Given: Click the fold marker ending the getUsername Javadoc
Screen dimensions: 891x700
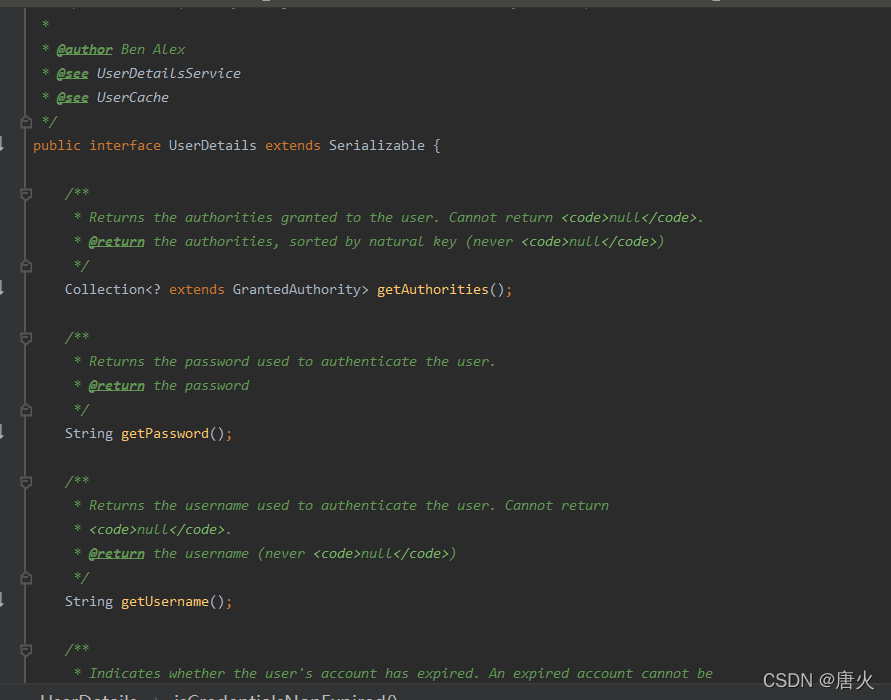Looking at the screenshot, I should pyautogui.click(x=26, y=578).
